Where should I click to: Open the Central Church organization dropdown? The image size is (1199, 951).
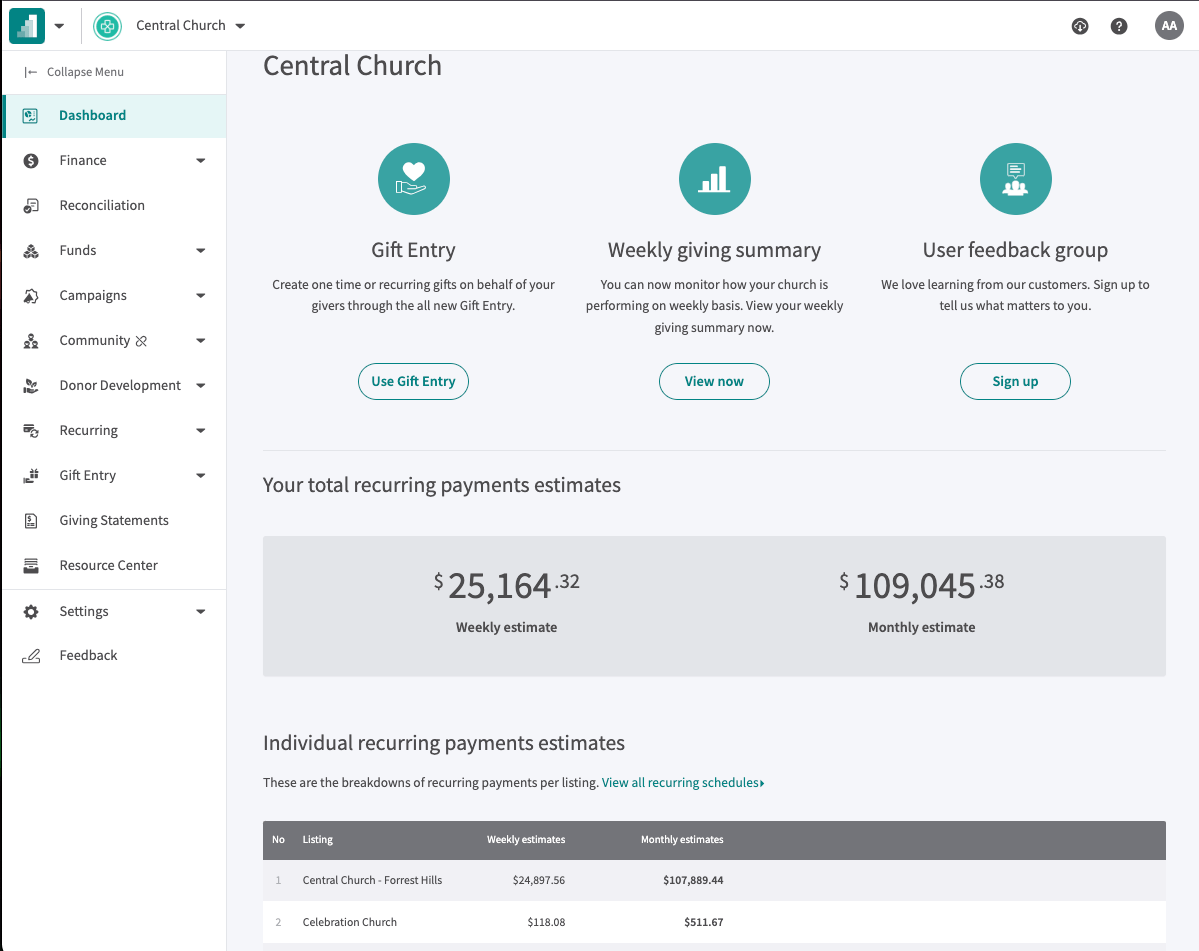240,26
